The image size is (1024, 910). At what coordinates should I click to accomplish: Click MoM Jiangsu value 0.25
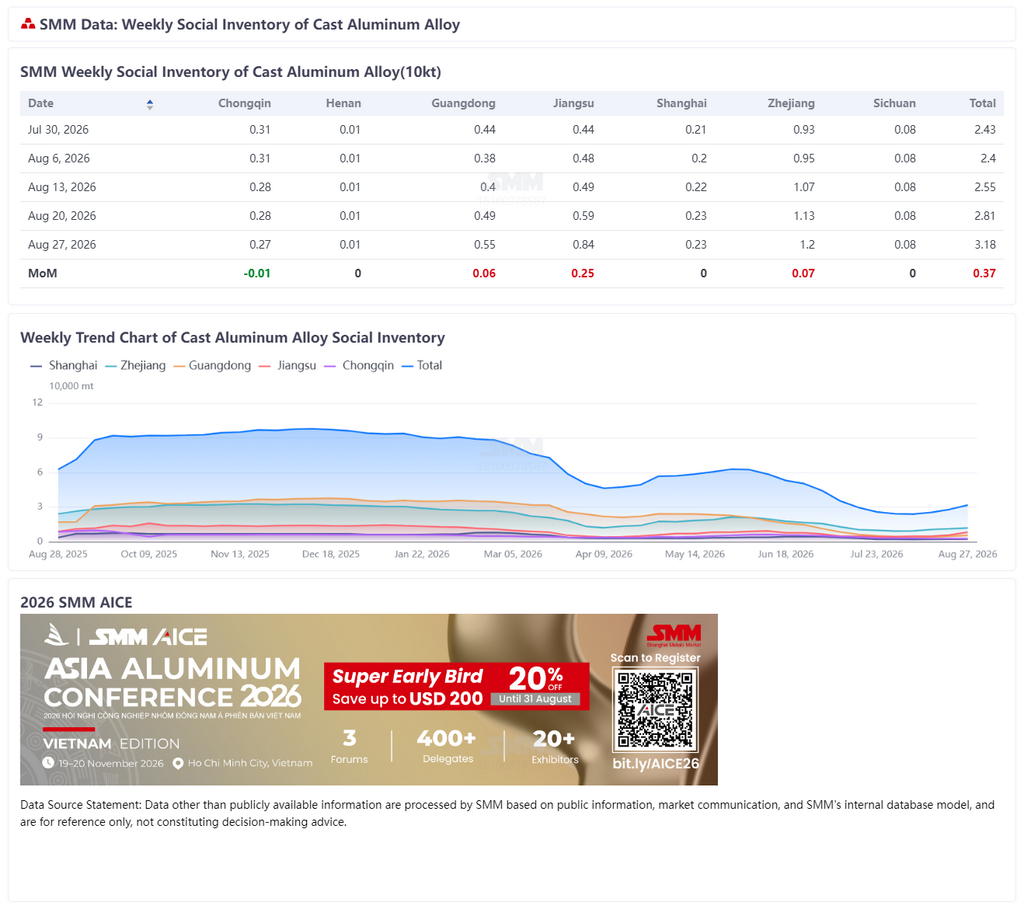[x=583, y=273]
